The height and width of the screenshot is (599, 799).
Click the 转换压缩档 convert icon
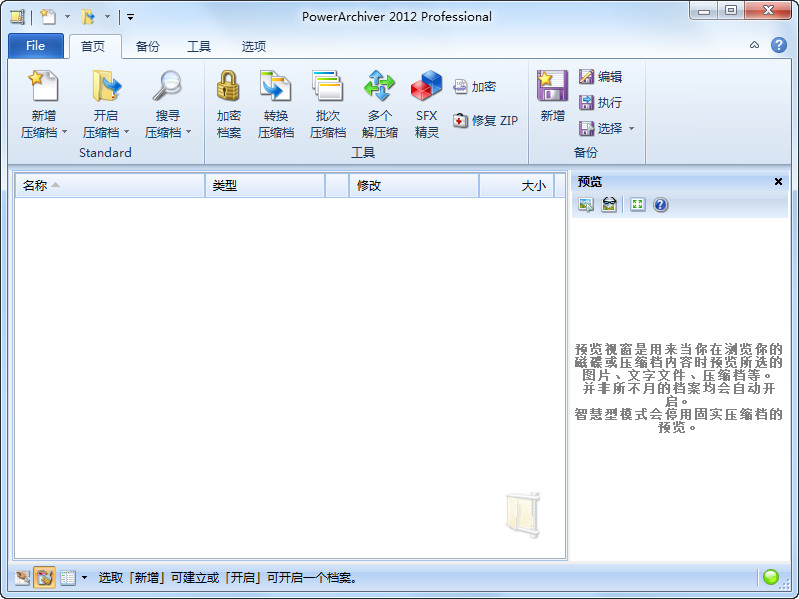[276, 86]
